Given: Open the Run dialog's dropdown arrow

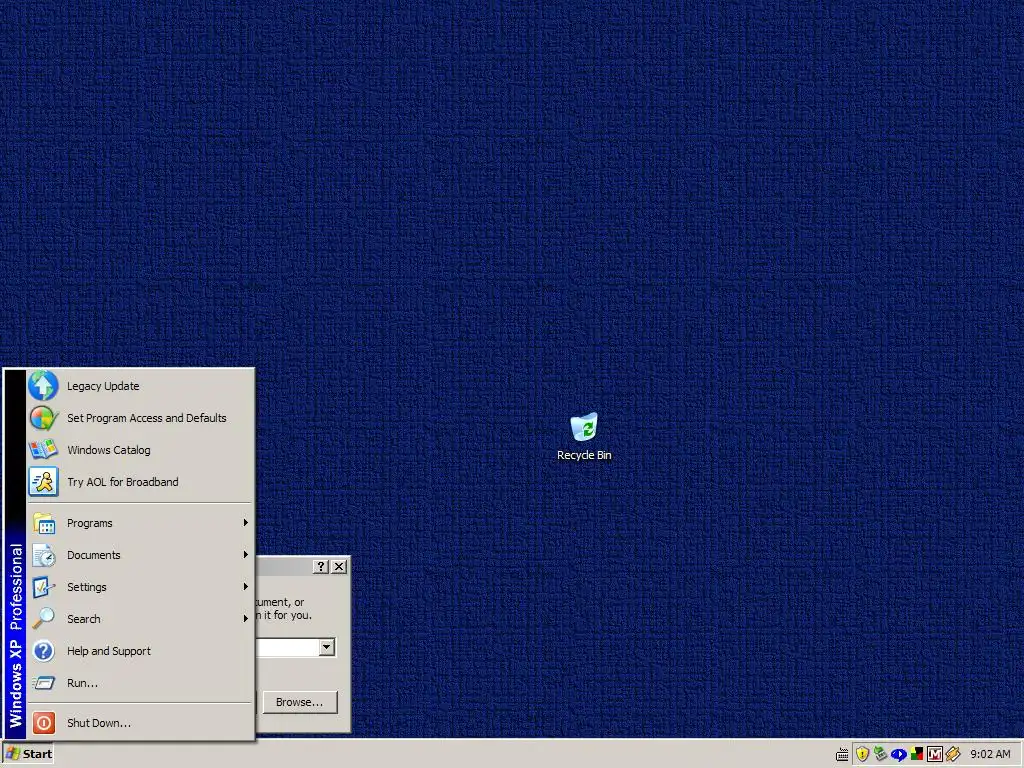Looking at the screenshot, I should point(327,647).
